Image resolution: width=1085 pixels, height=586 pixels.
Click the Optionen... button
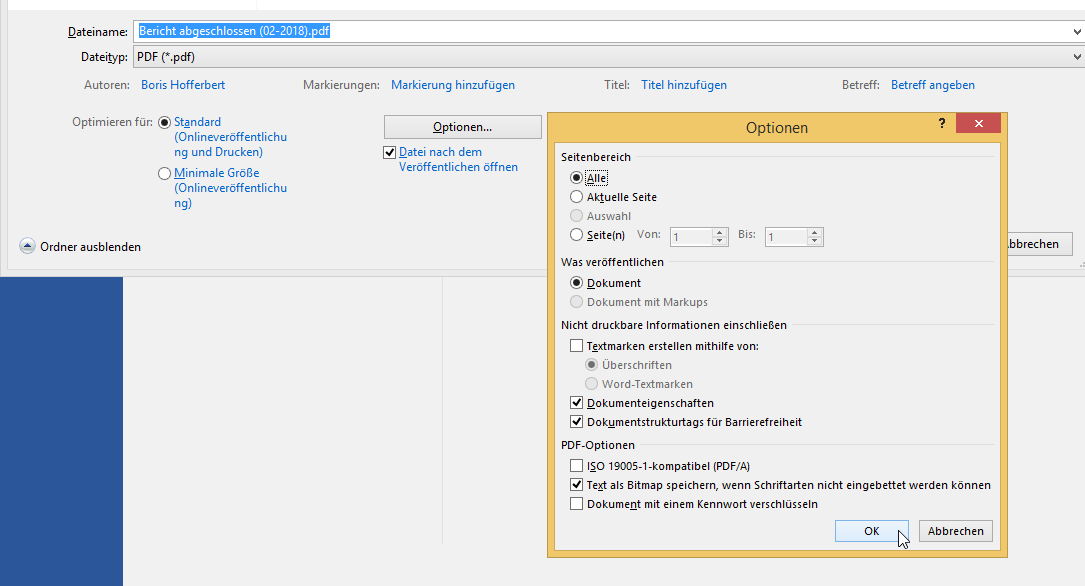point(462,127)
